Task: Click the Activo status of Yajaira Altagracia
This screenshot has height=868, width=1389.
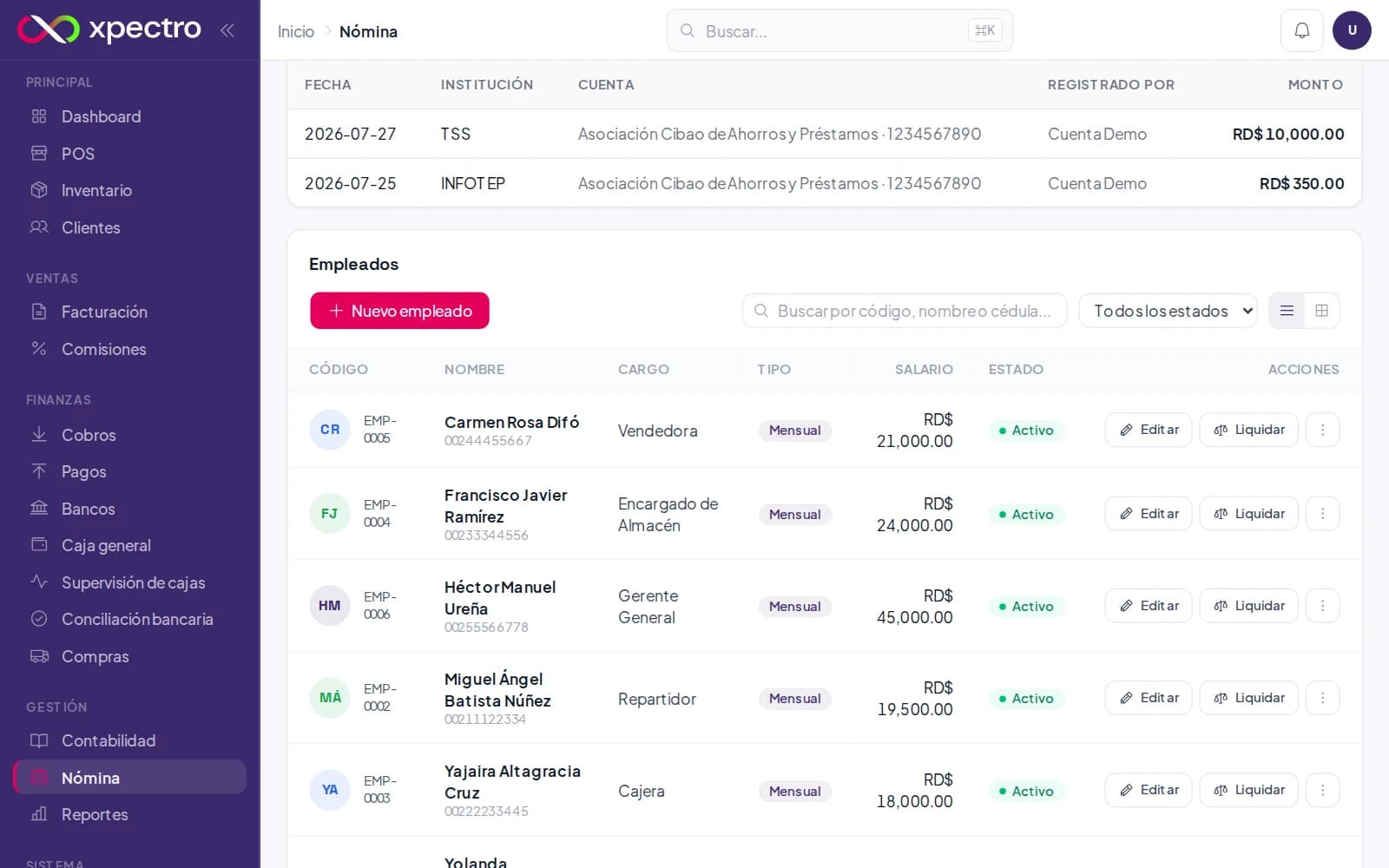Action: (1026, 791)
